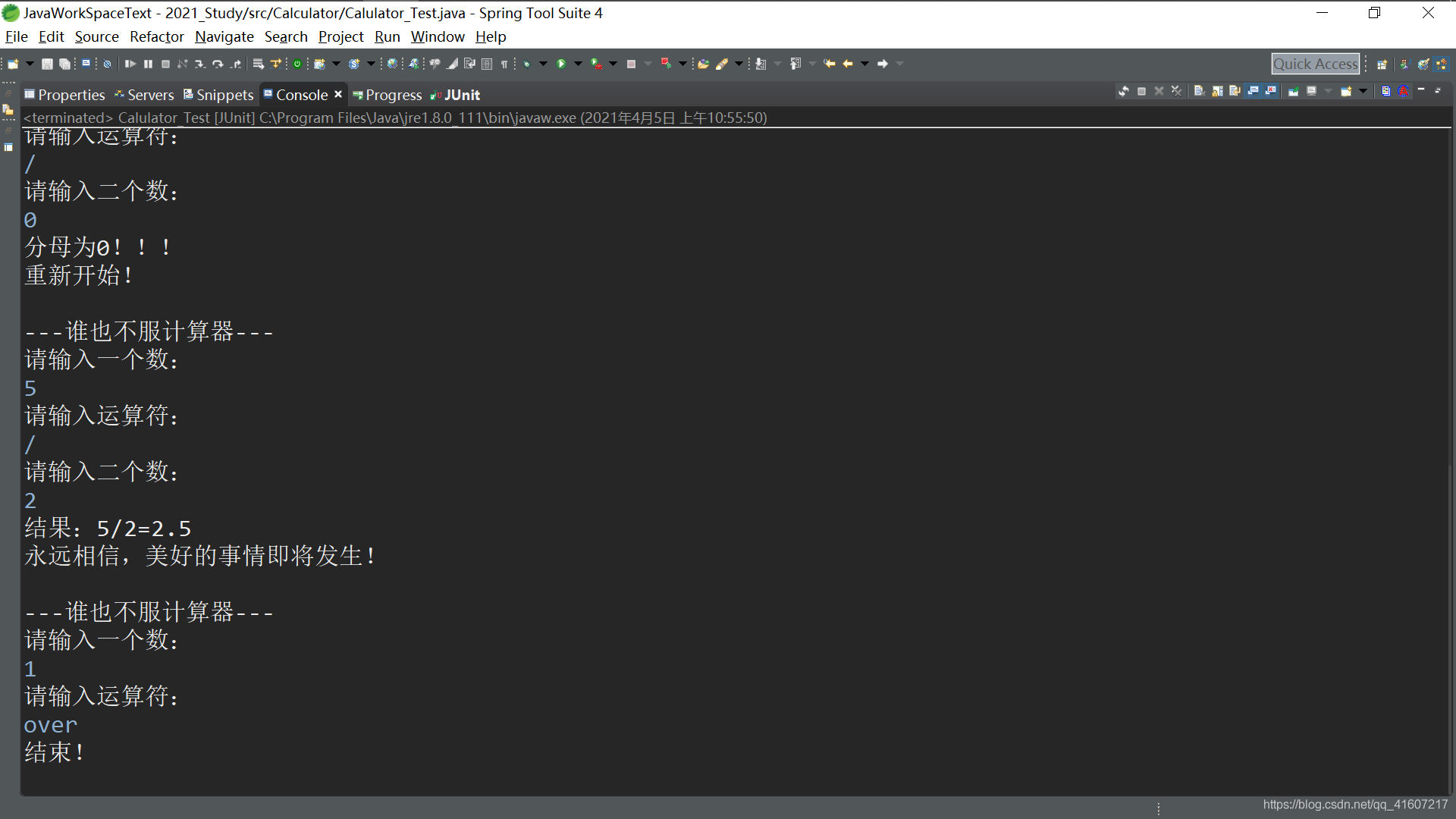Toggle Block Selection mode icon
Viewport: 1456px width, 819px height.
487,64
